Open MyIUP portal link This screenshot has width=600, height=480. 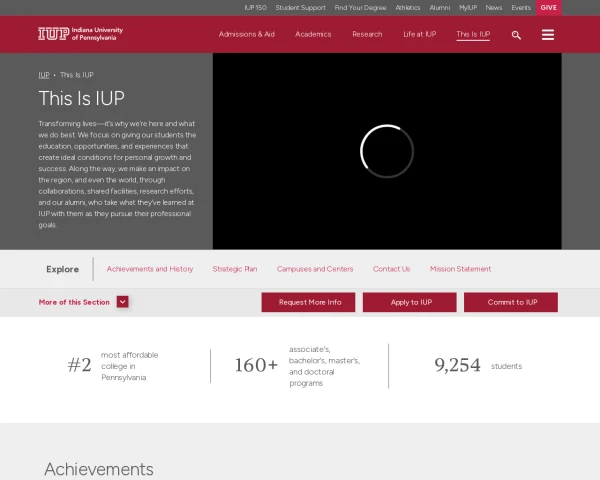(x=468, y=8)
